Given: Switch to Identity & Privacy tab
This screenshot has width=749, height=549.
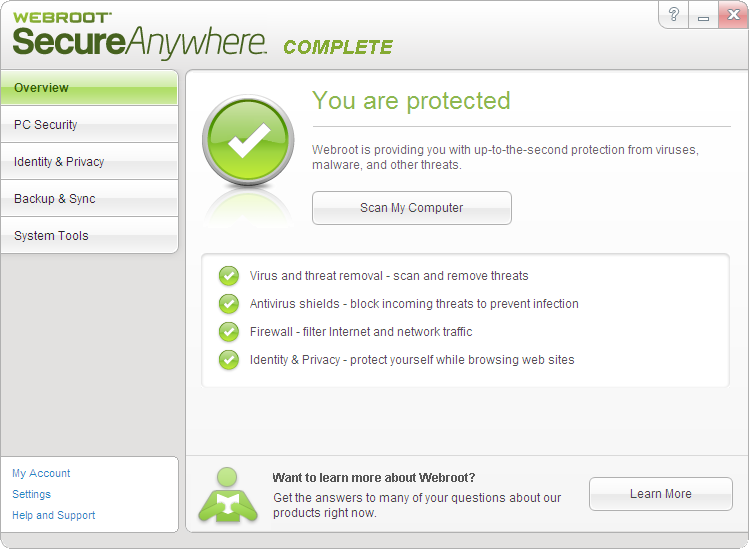Looking at the screenshot, I should point(89,162).
